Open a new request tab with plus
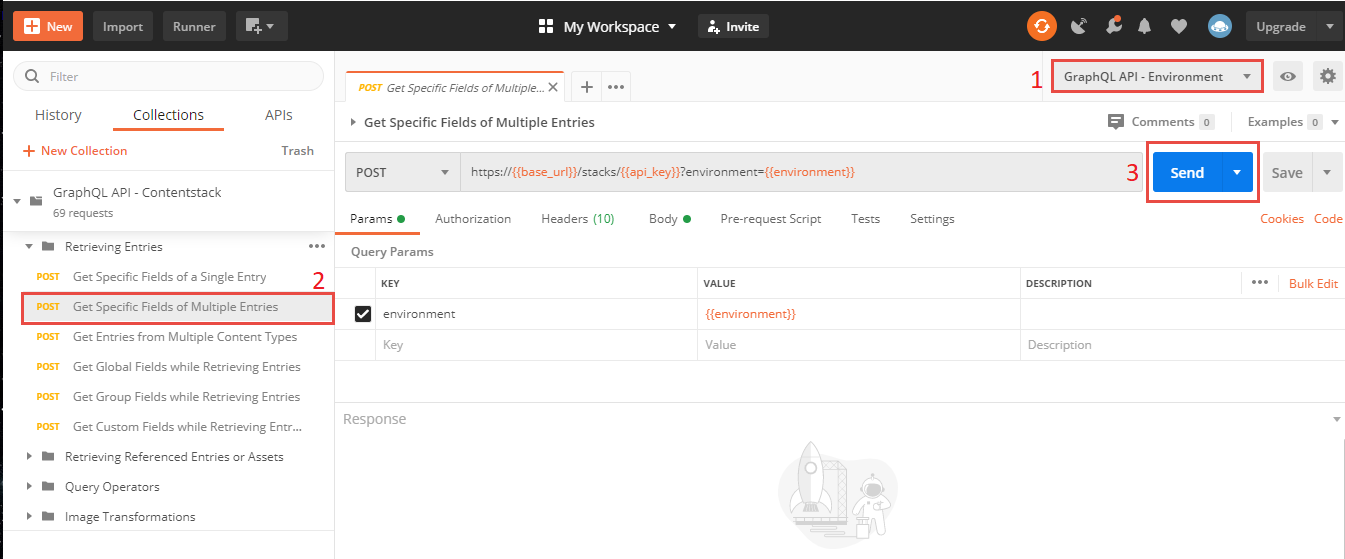Screen dimensions: 1345x559 [587, 87]
